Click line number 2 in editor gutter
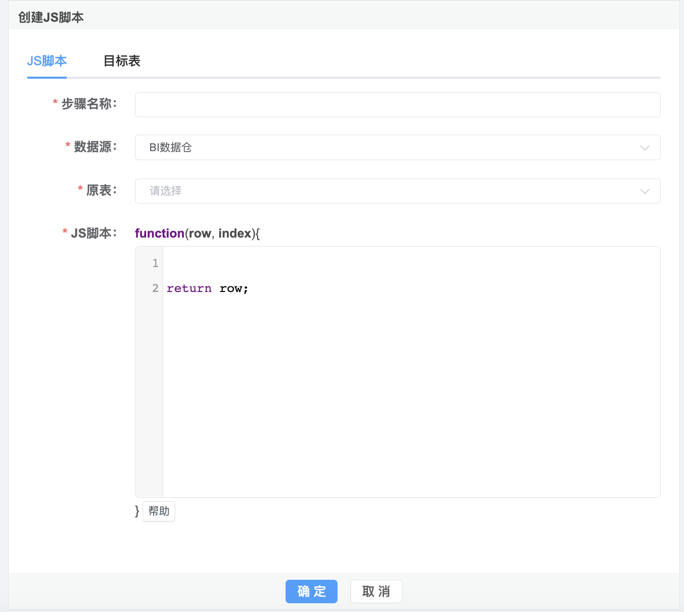The image size is (684, 612). (155, 289)
